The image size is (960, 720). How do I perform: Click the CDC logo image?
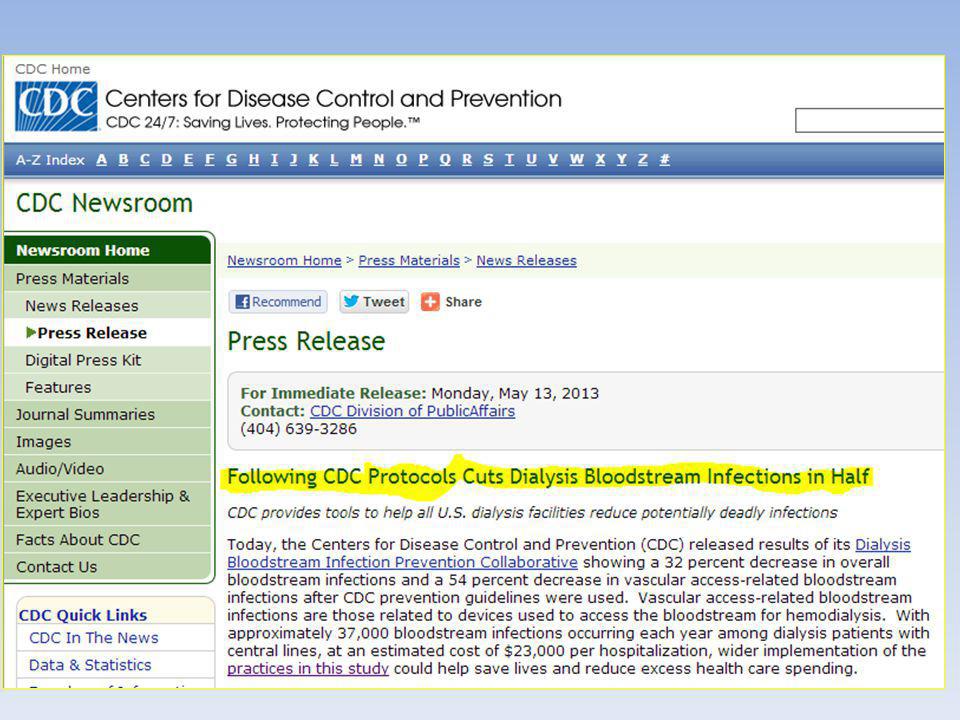[x=56, y=106]
